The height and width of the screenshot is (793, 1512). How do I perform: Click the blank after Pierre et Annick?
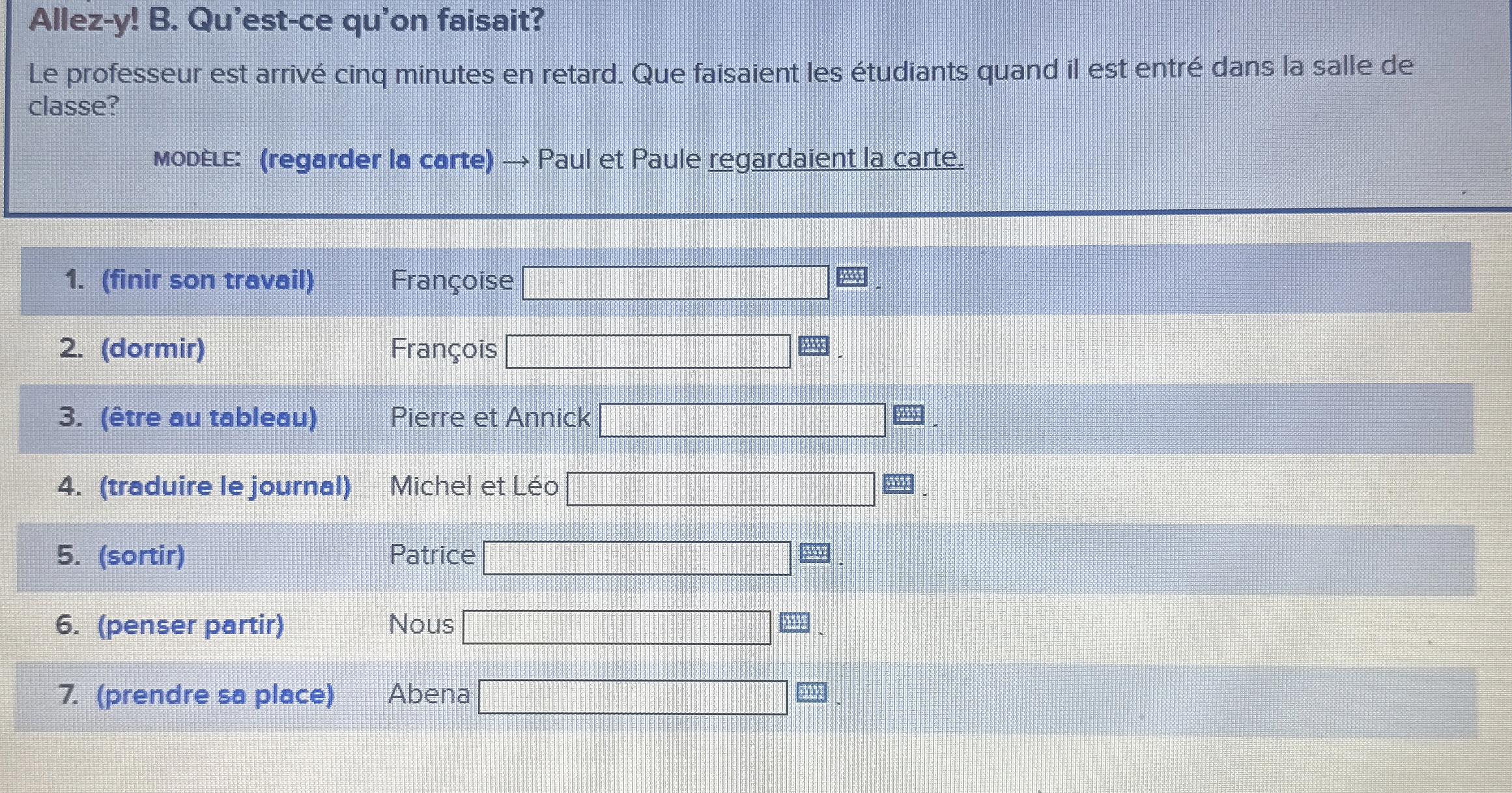[743, 419]
